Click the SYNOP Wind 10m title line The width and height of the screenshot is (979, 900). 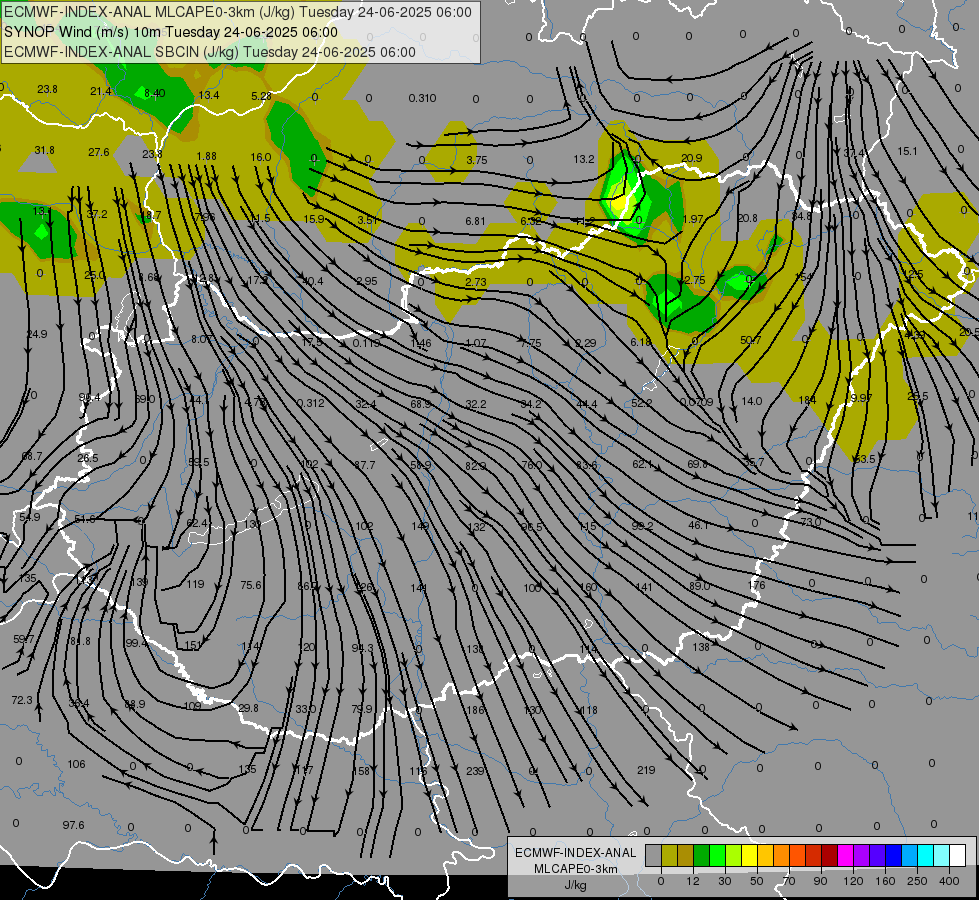pos(170,32)
